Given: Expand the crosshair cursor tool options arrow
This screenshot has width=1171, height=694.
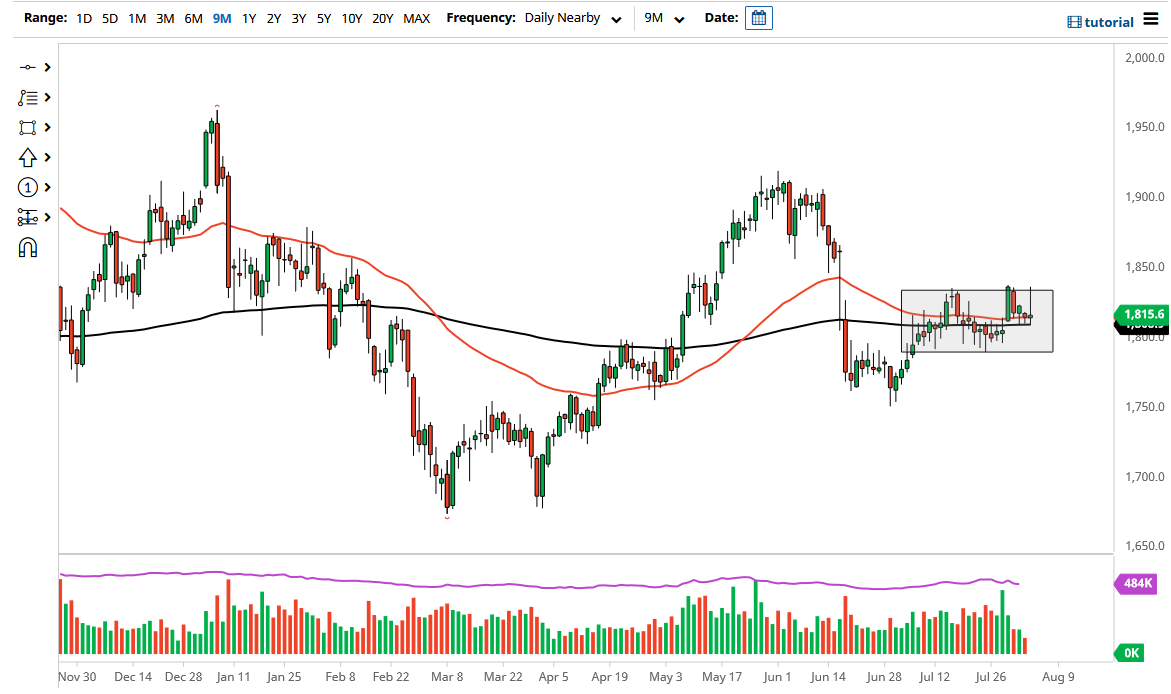Looking at the screenshot, I should [x=48, y=67].
